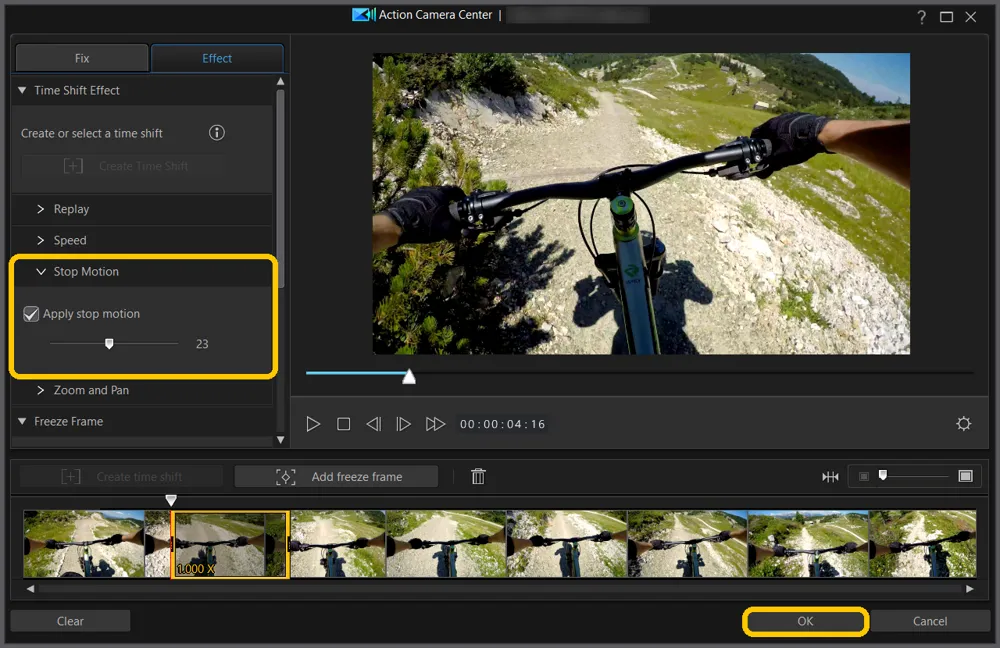Click the effect panel scroll down arrow
The width and height of the screenshot is (1000, 648).
280,440
